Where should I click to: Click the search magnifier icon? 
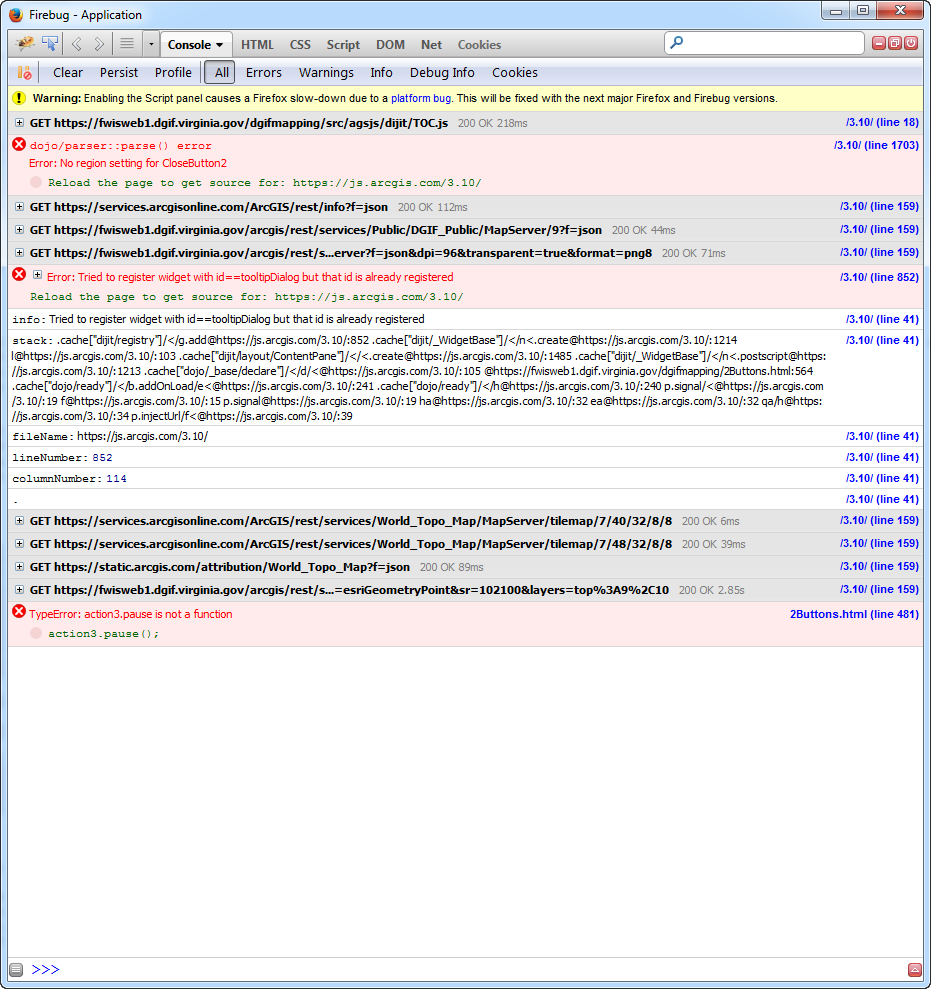(676, 43)
